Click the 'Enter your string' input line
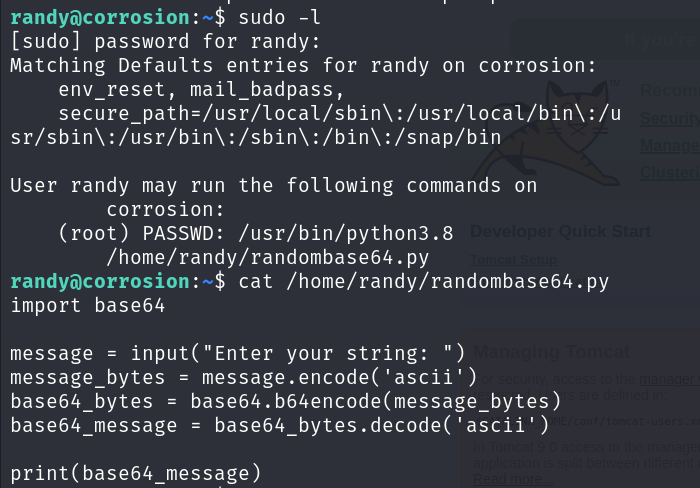Viewport: 700px width, 488px height. pos(238,354)
